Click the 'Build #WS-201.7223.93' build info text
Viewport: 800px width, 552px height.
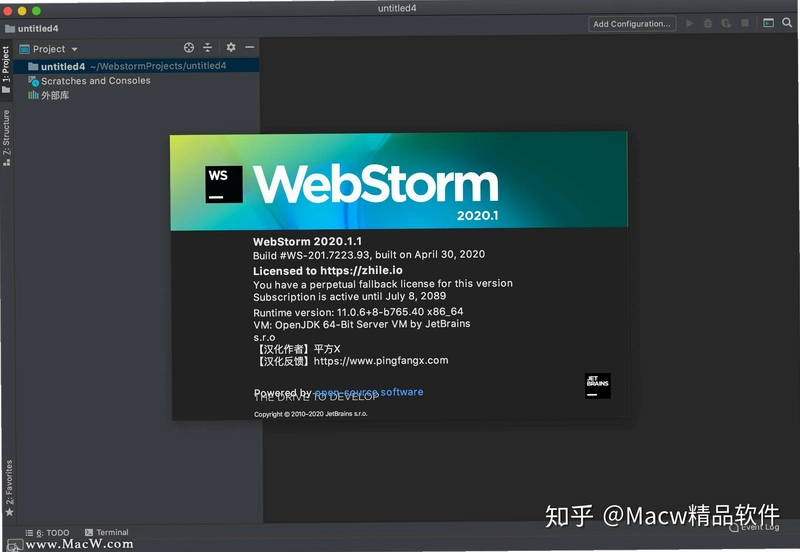[369, 255]
